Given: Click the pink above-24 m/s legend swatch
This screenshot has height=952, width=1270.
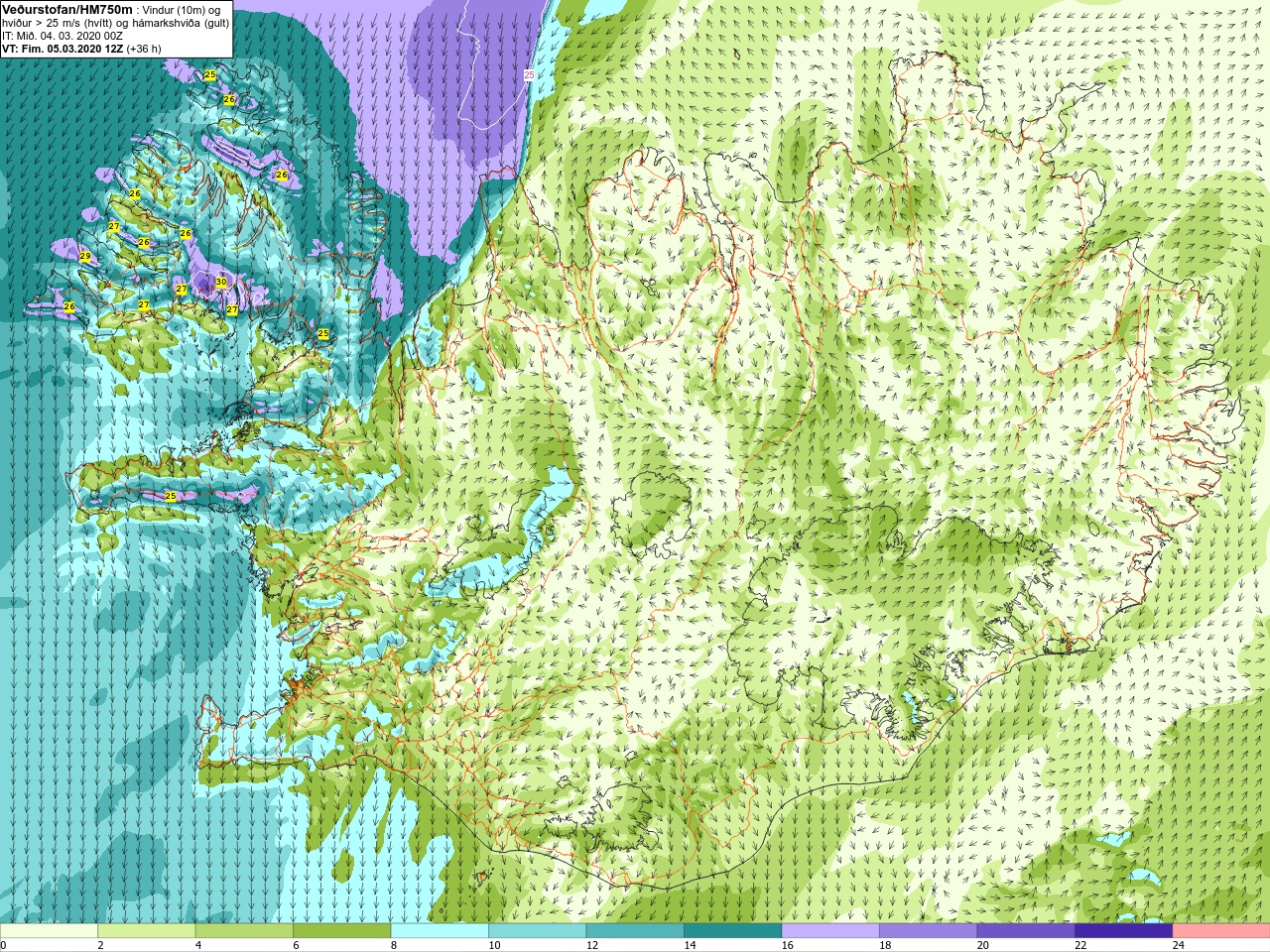Looking at the screenshot, I should (x=1221, y=931).
